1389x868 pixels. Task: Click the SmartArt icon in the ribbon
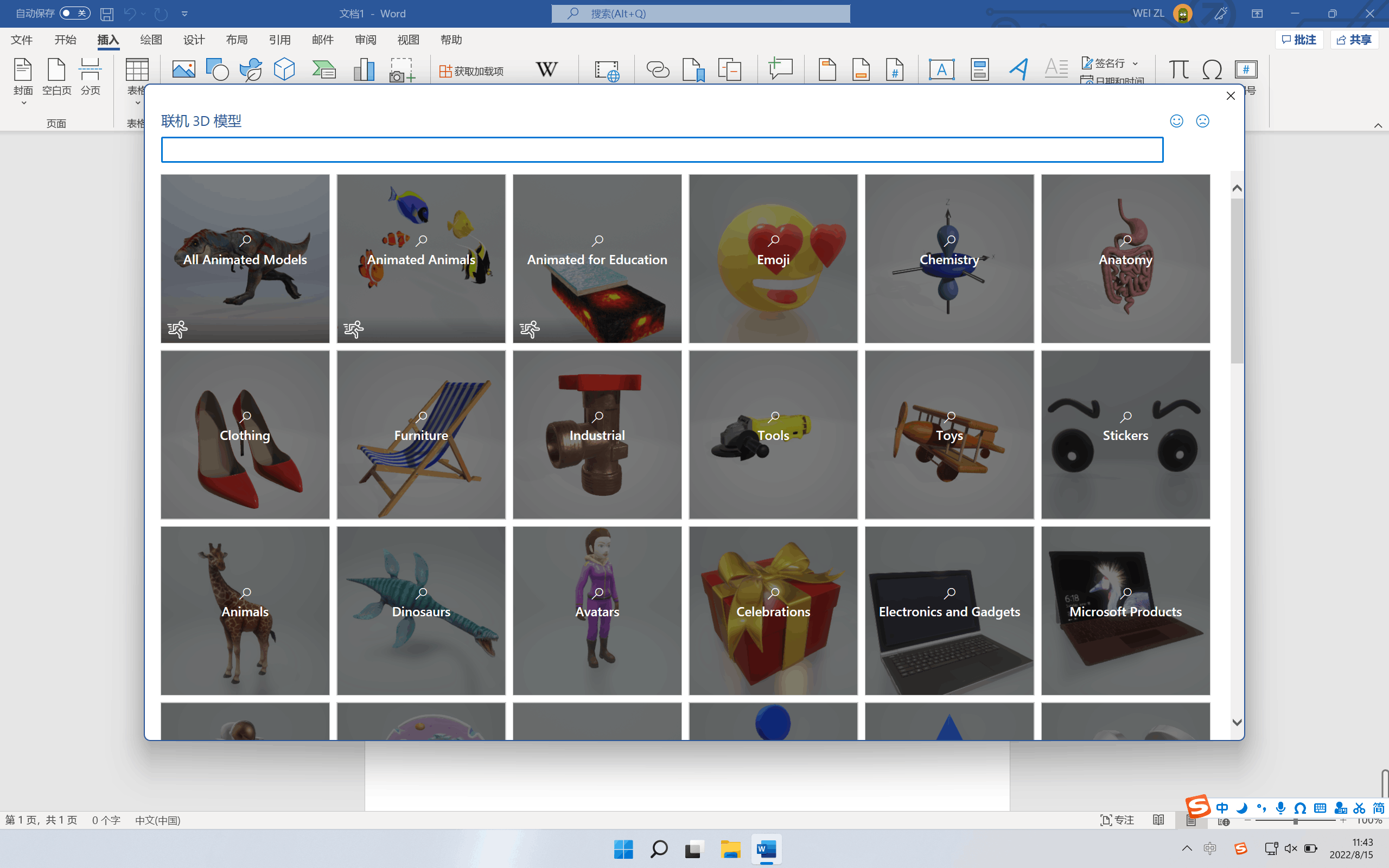pyautogui.click(x=324, y=70)
